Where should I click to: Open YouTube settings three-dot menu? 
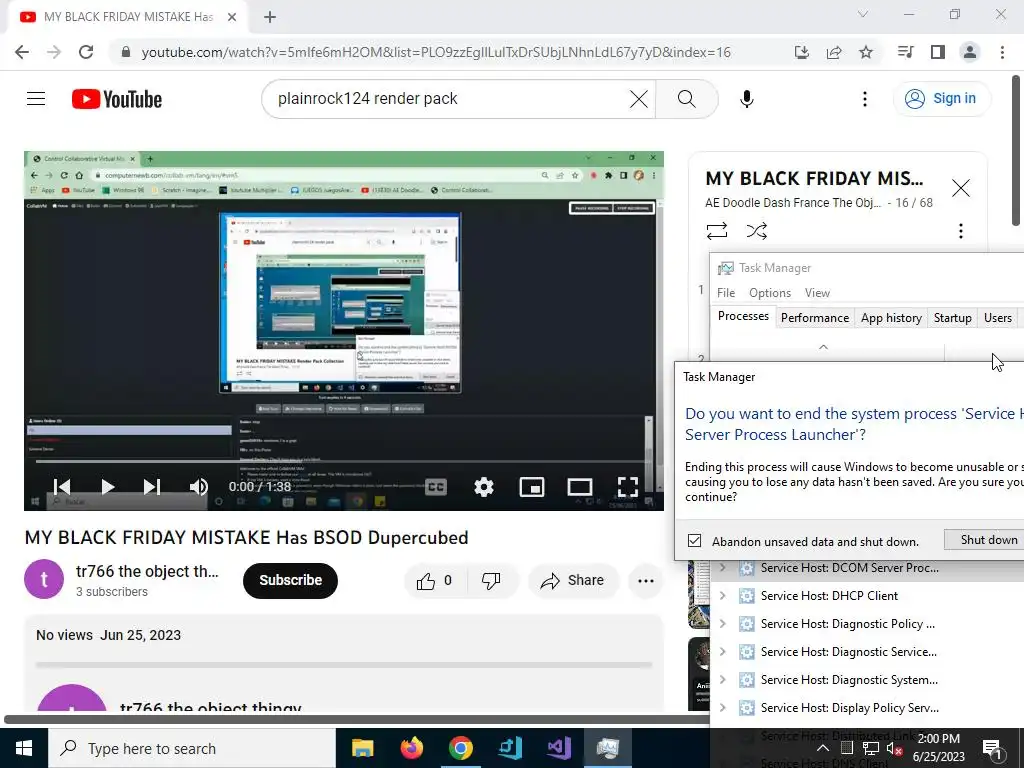[x=865, y=99]
